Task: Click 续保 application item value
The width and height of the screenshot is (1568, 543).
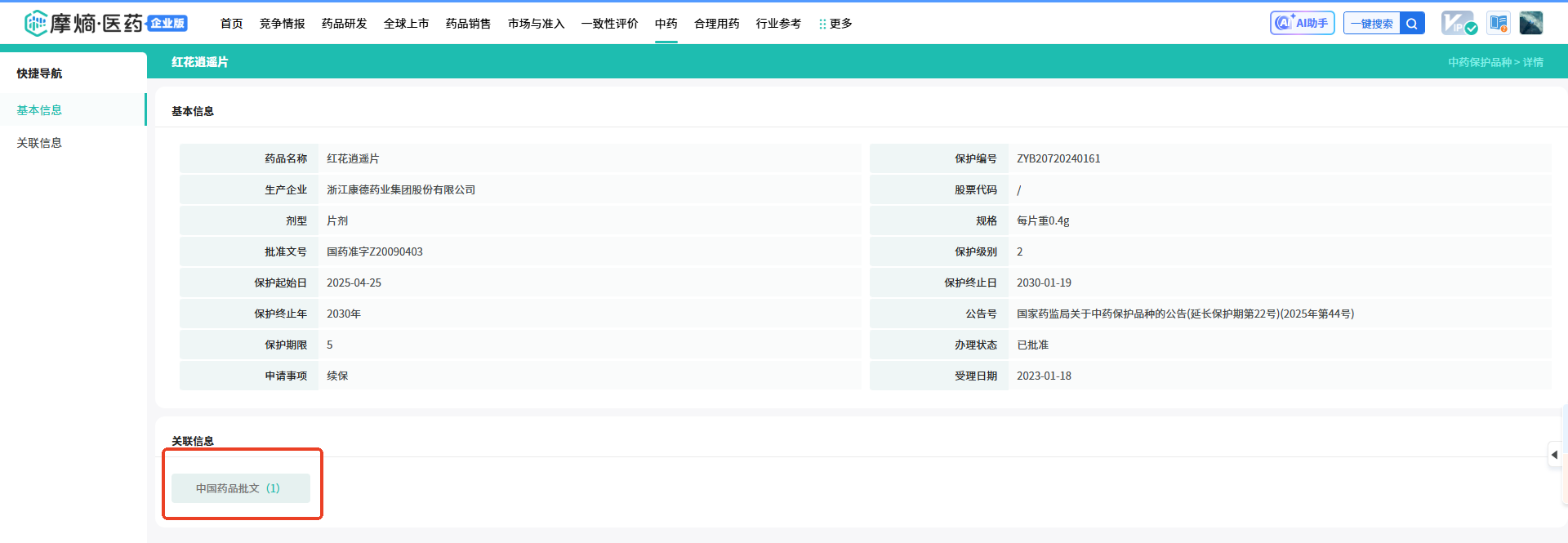Action: tap(337, 376)
